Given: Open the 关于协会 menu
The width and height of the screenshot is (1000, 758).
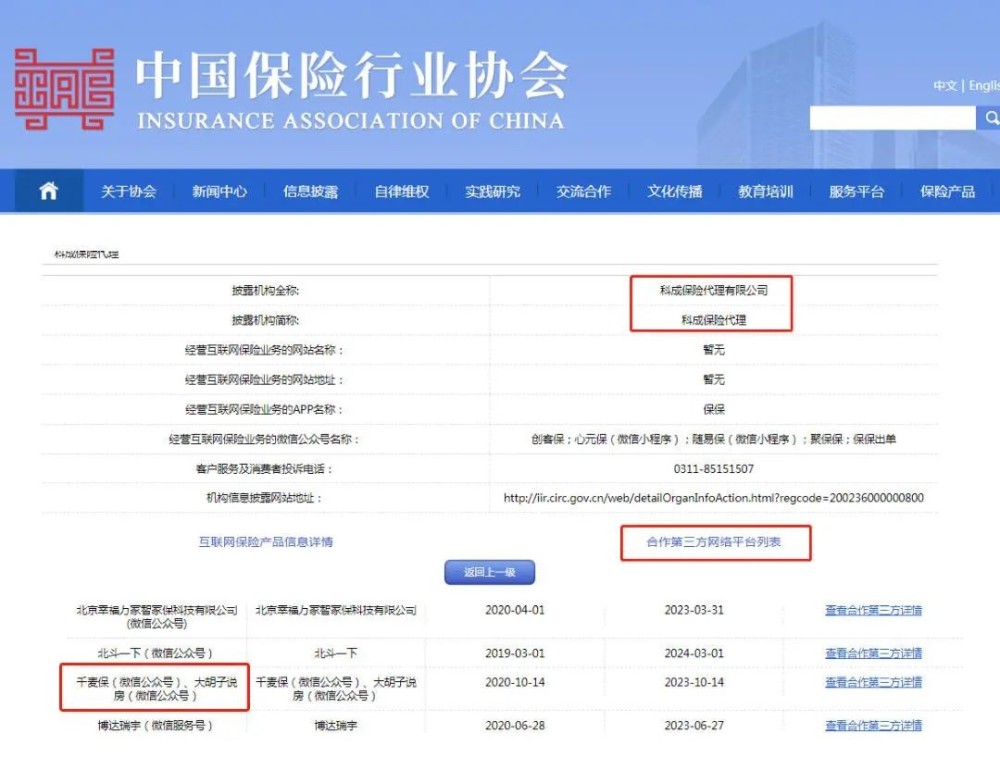Looking at the screenshot, I should click(x=128, y=191).
